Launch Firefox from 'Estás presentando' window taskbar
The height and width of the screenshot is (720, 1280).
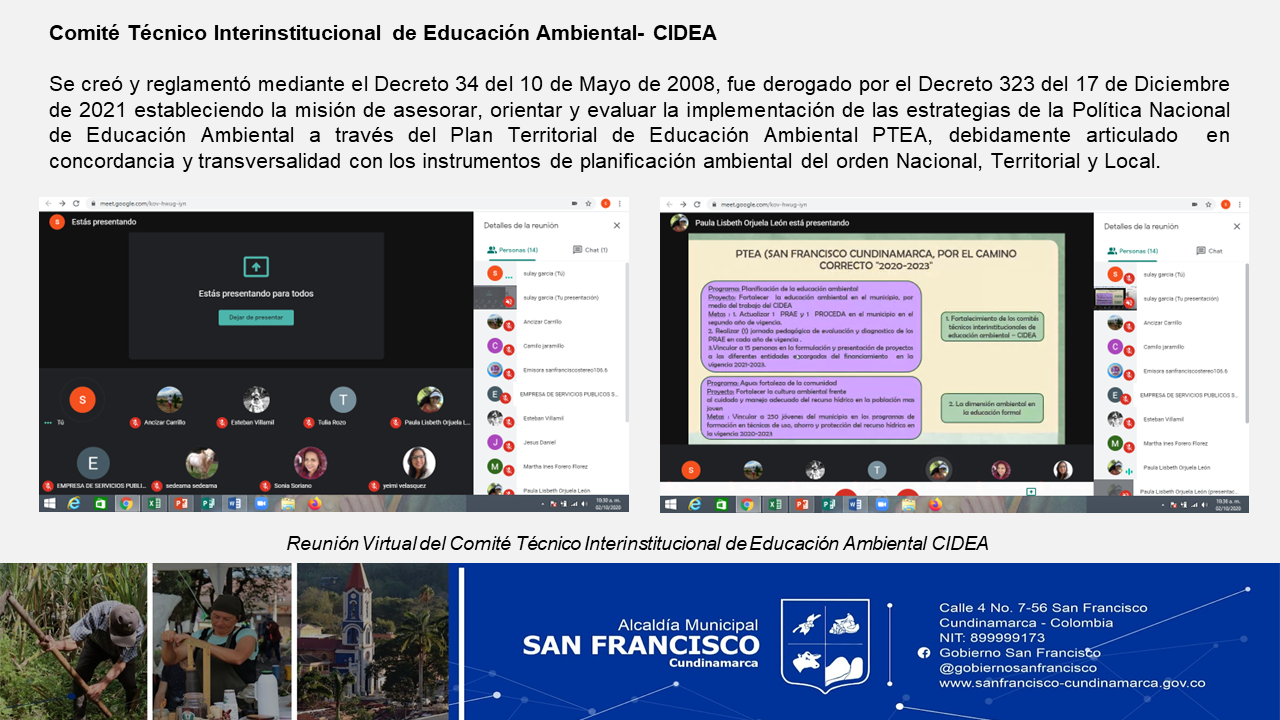tap(315, 504)
